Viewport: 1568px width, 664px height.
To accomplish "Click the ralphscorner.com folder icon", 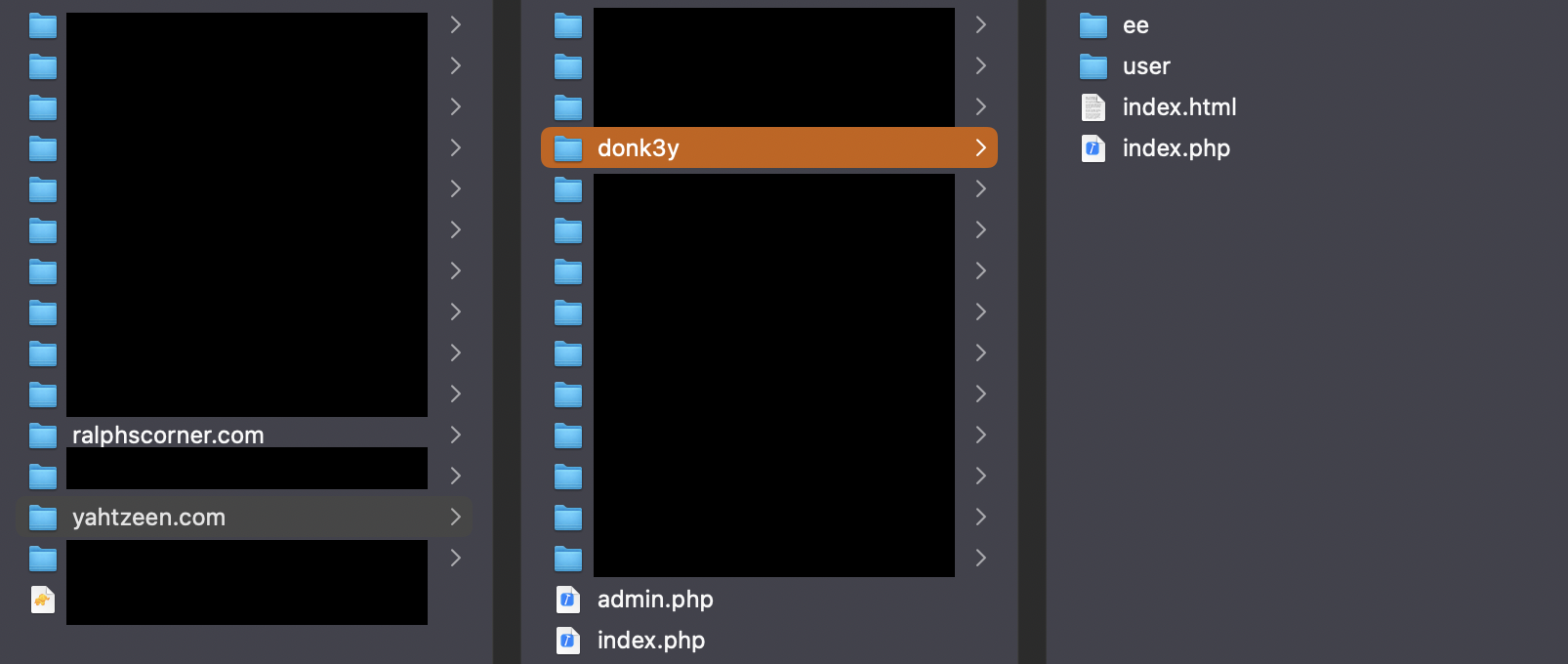I will [43, 436].
